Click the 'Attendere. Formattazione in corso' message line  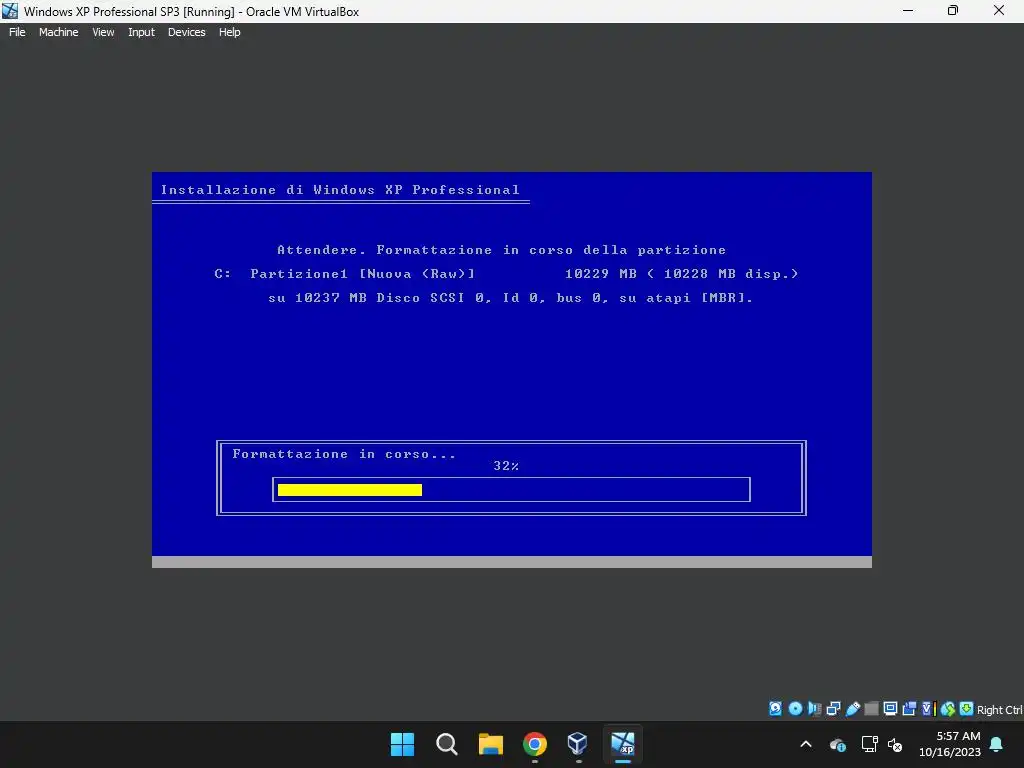502,250
